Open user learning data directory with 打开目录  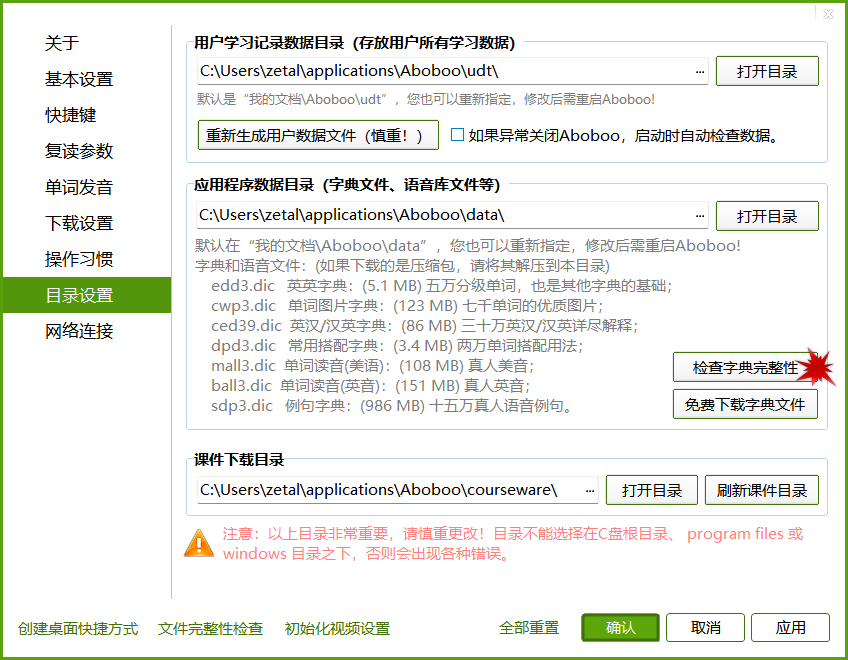coord(767,71)
